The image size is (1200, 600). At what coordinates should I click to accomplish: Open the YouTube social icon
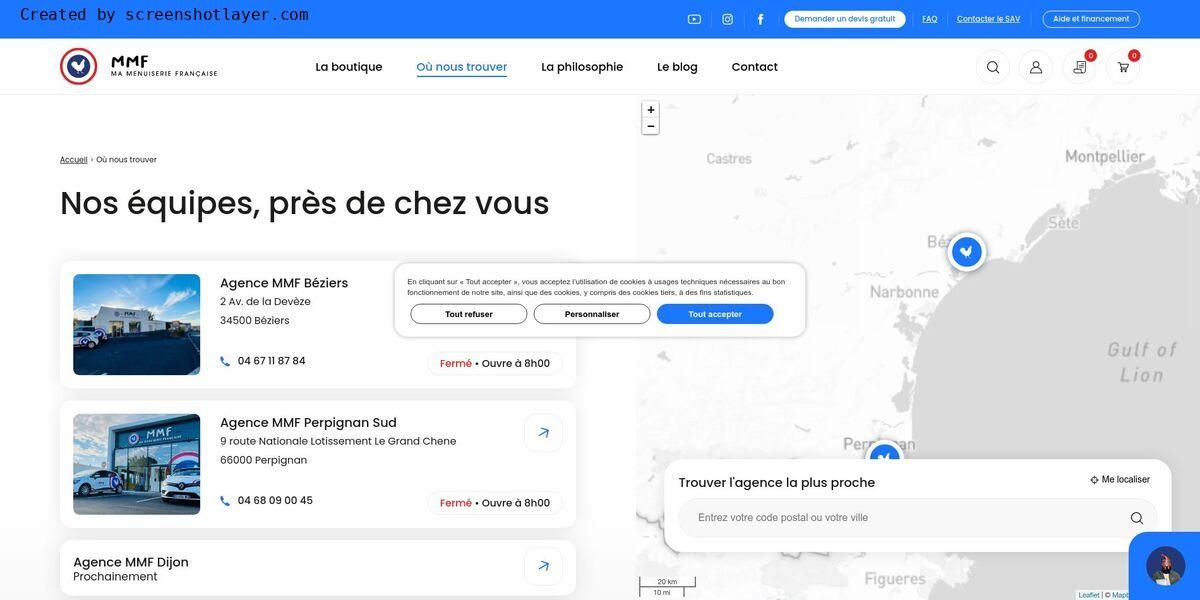pyautogui.click(x=694, y=19)
